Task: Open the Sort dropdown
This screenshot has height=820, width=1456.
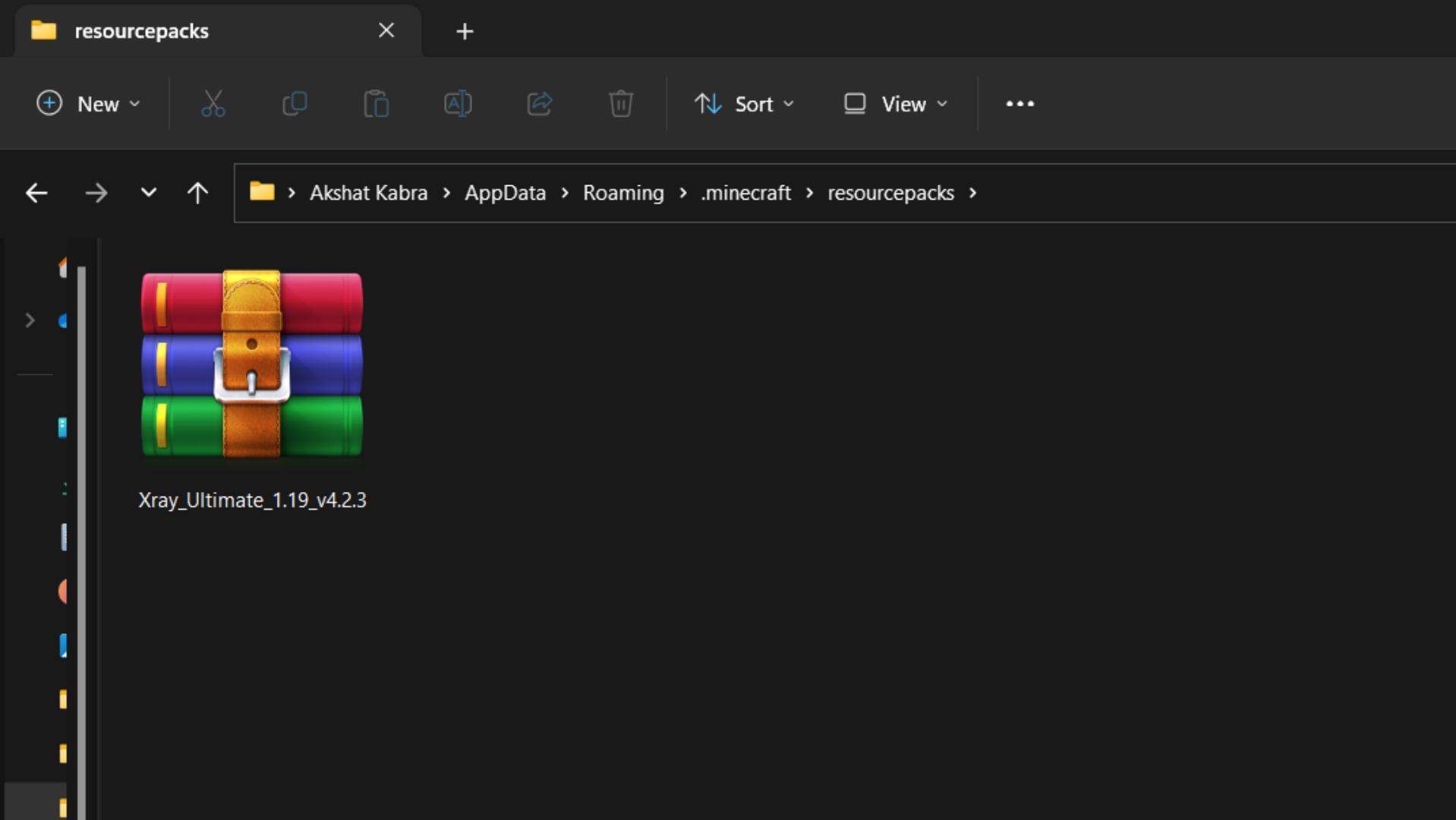Action: click(743, 104)
